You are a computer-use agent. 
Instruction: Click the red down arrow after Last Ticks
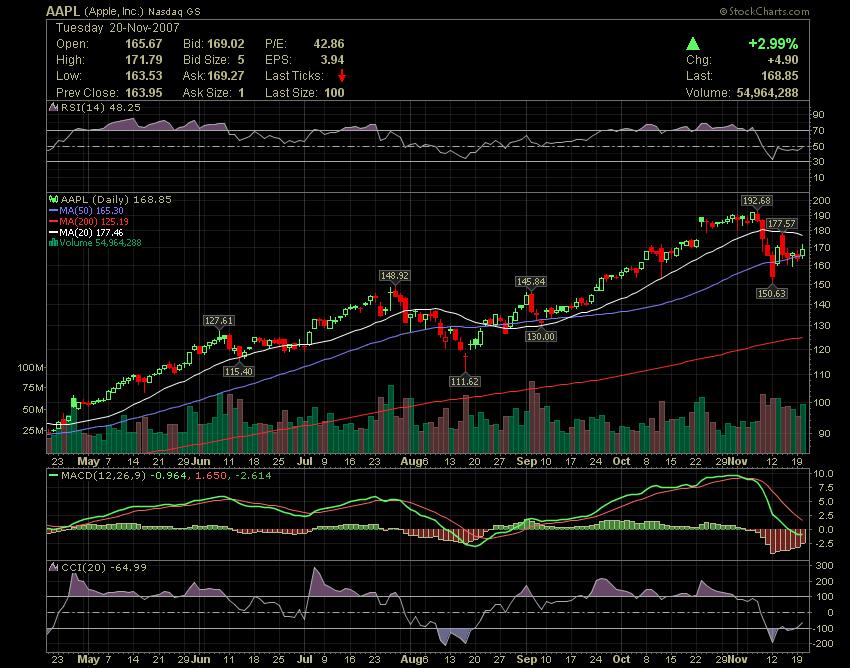342,76
